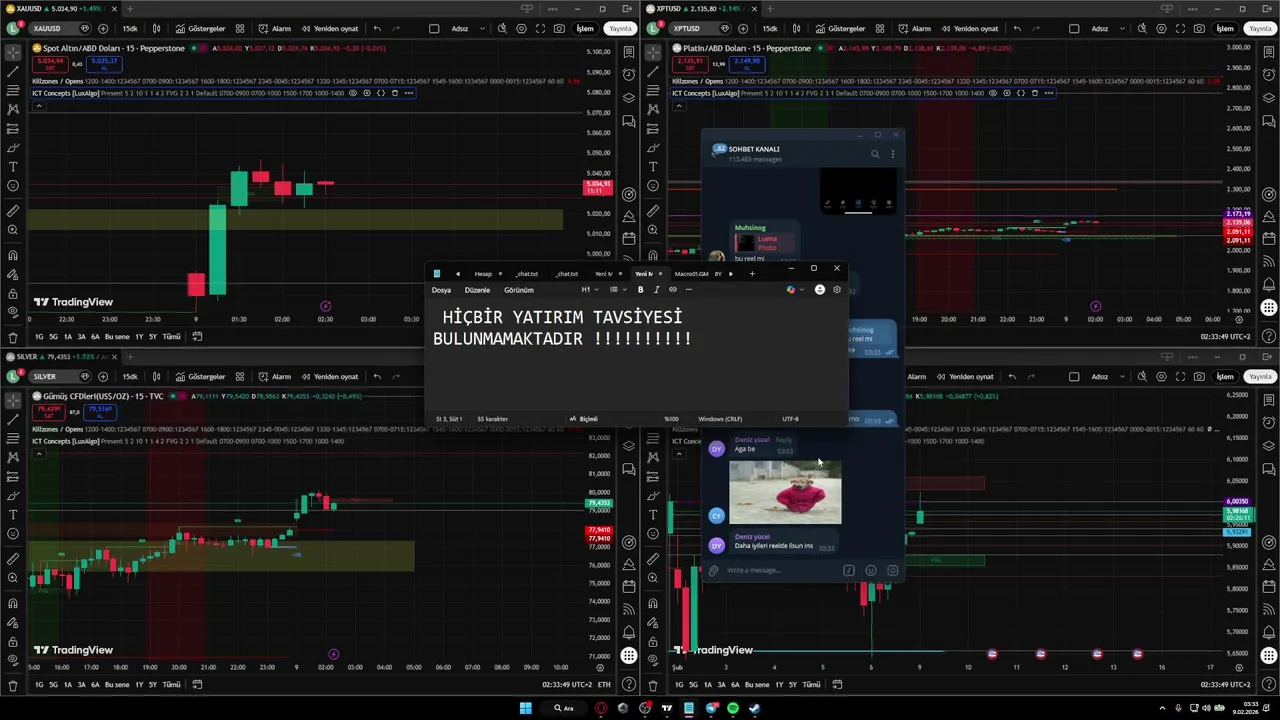Toggle lock all drawings in XAUUSD chart
The image size is (1280, 720).
point(13,295)
